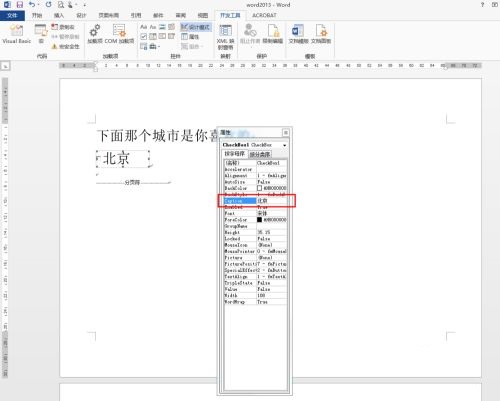
Task: Click Print Preview in Quick Access Toolbar
Action: point(61,5)
